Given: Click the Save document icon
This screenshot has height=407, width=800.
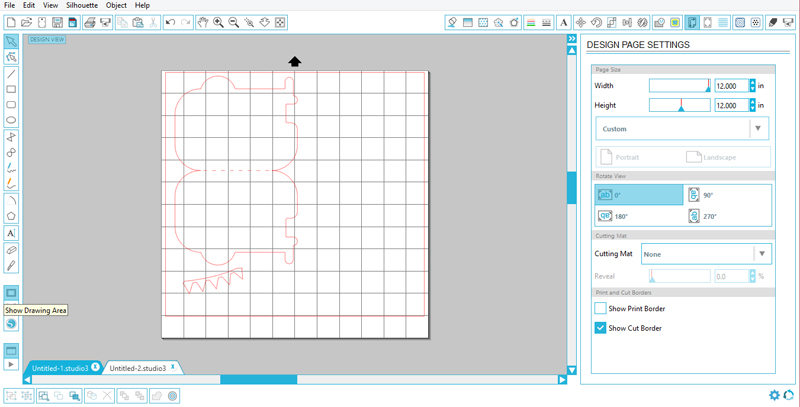Looking at the screenshot, I should pyautogui.click(x=58, y=22).
